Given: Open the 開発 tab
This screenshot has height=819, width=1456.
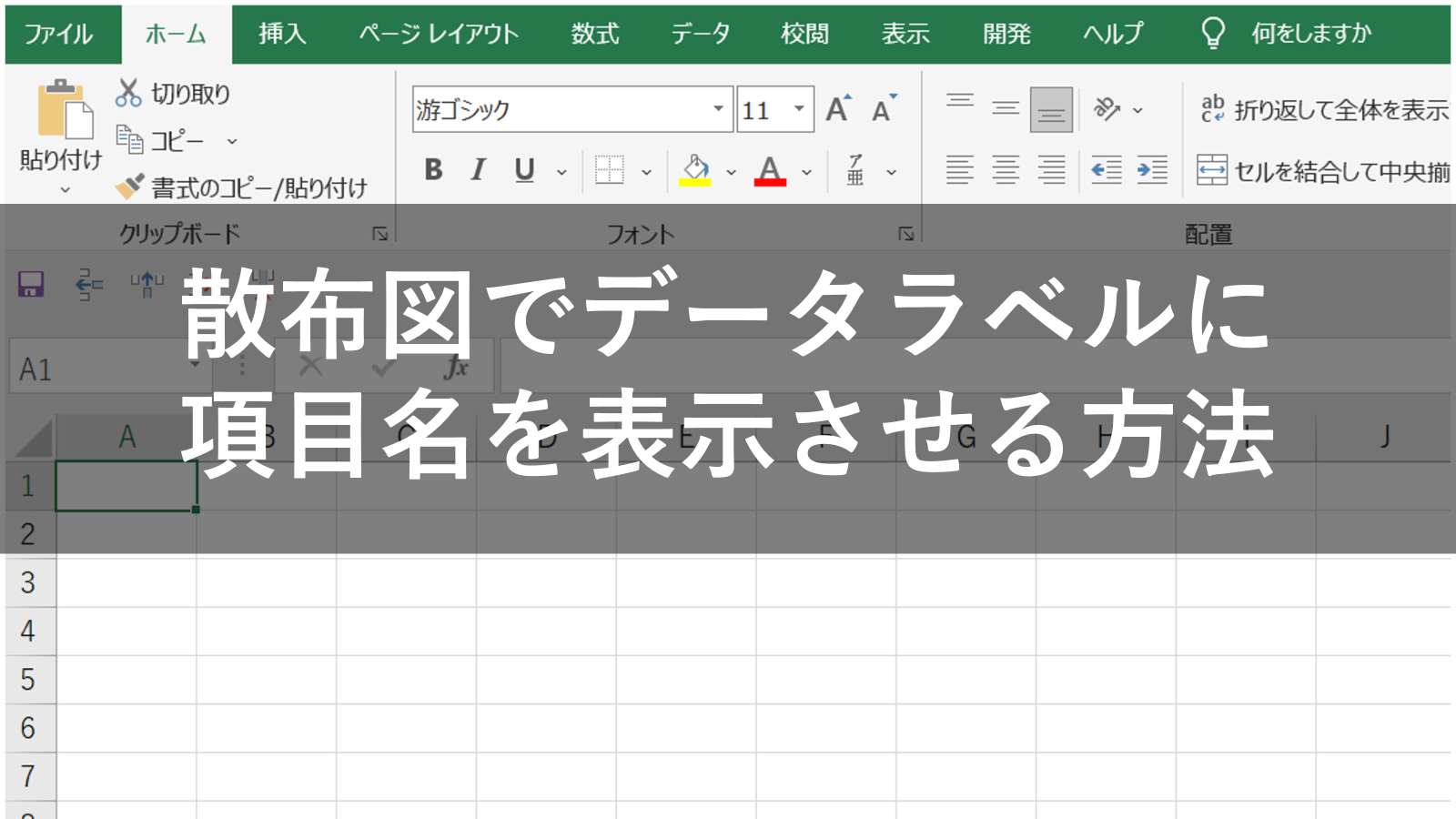Looking at the screenshot, I should click(1006, 35).
